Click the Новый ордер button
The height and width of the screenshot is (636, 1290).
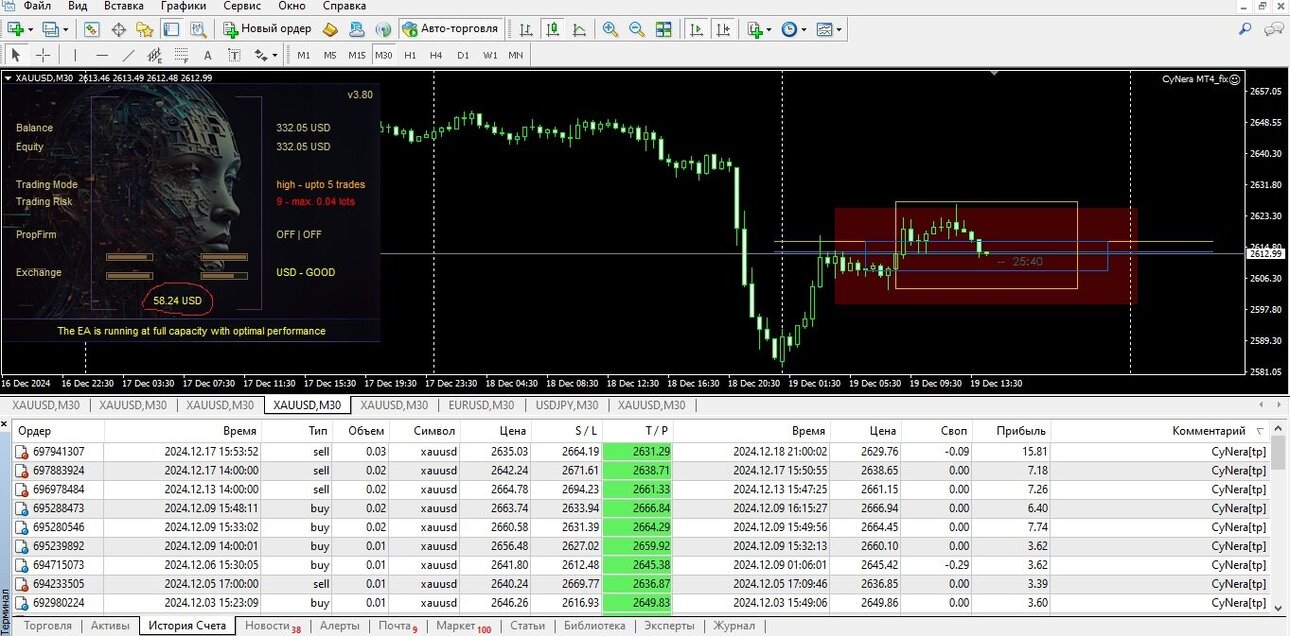click(268, 29)
